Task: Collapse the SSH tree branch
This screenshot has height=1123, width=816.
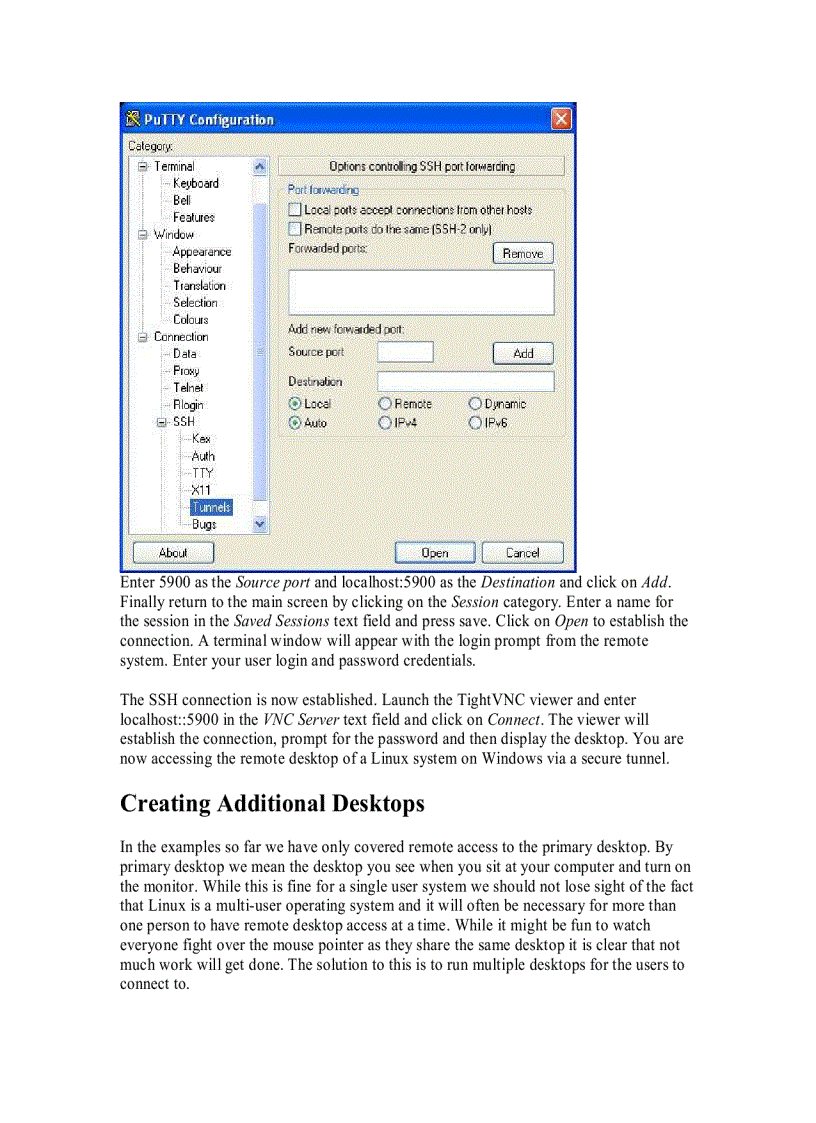Action: 161,421
